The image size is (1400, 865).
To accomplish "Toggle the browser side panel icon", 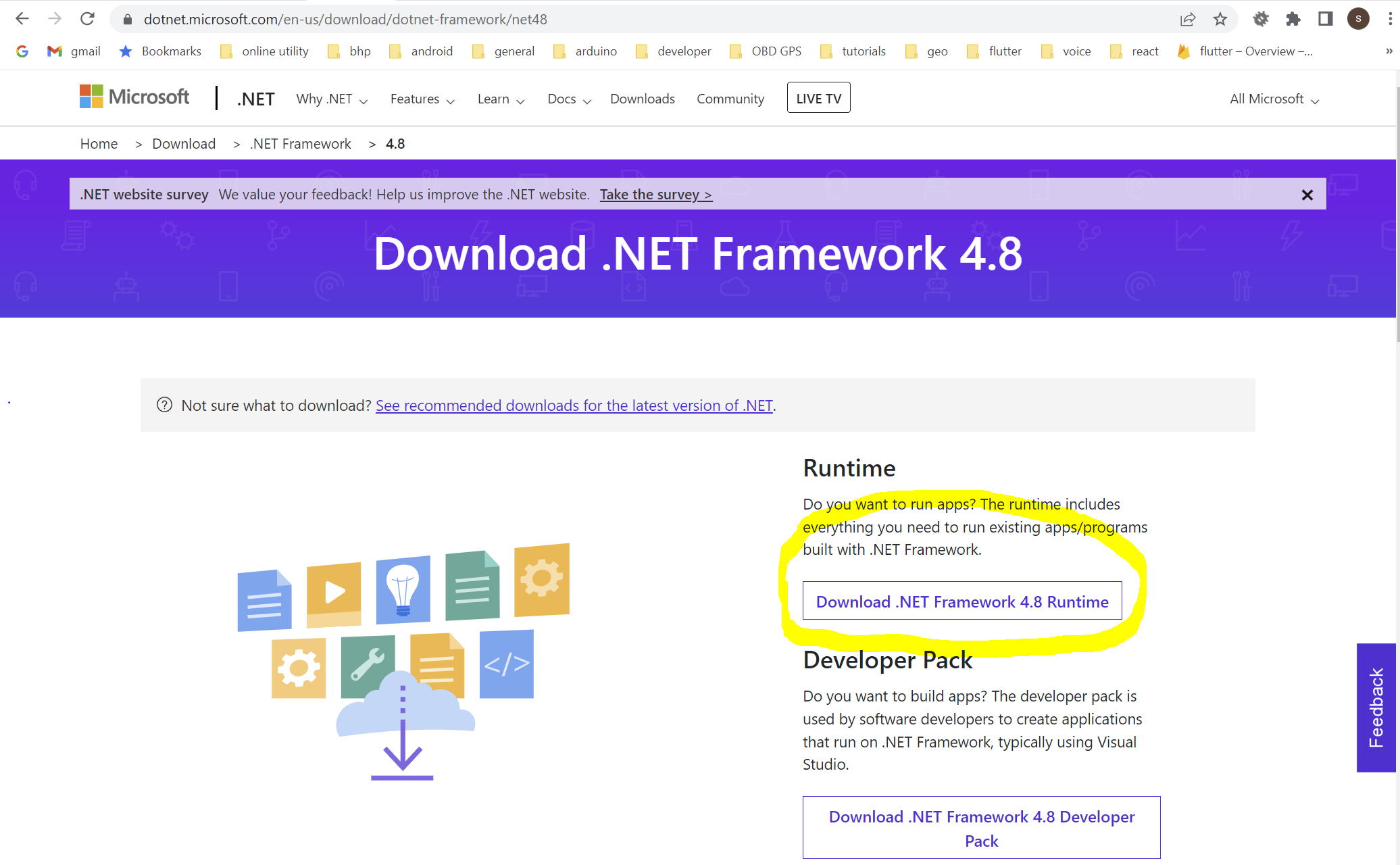I will coord(1325,19).
